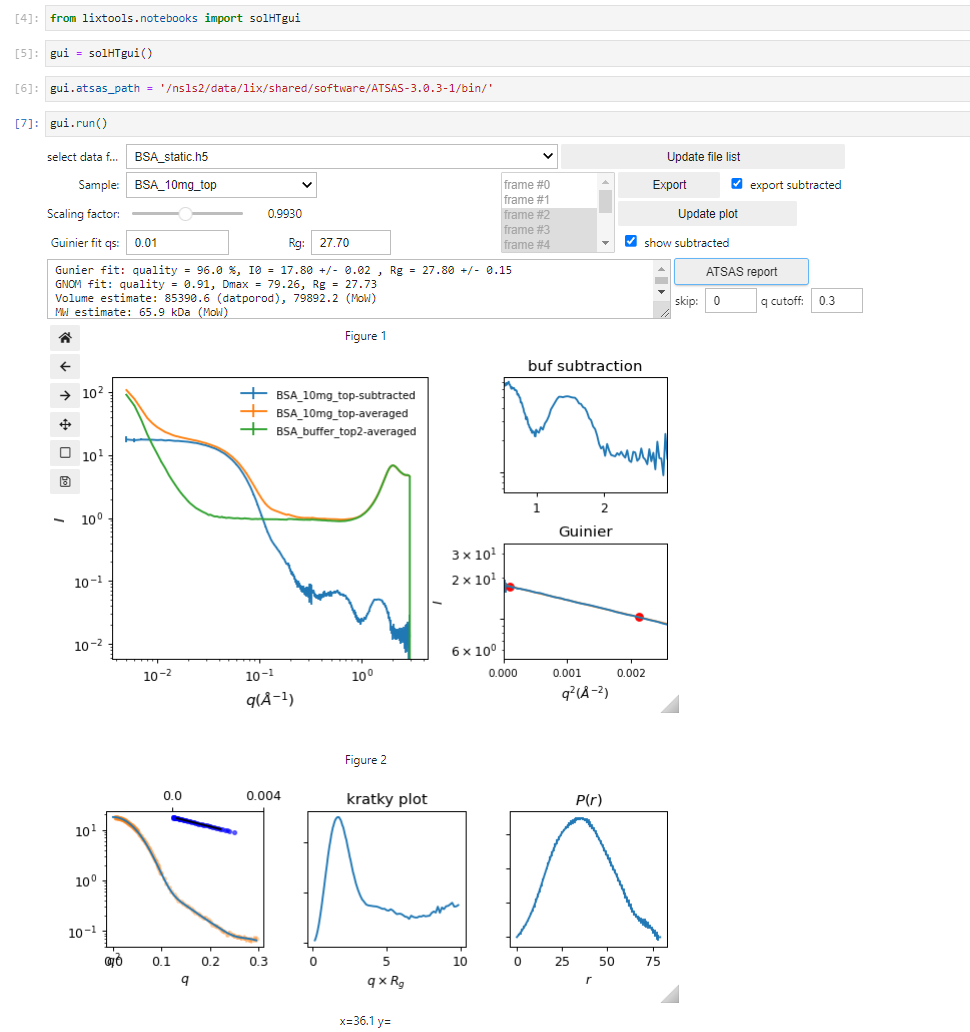Click the gui.atsas_path code cell
This screenshot has width=970, height=1032.
pos(507,88)
